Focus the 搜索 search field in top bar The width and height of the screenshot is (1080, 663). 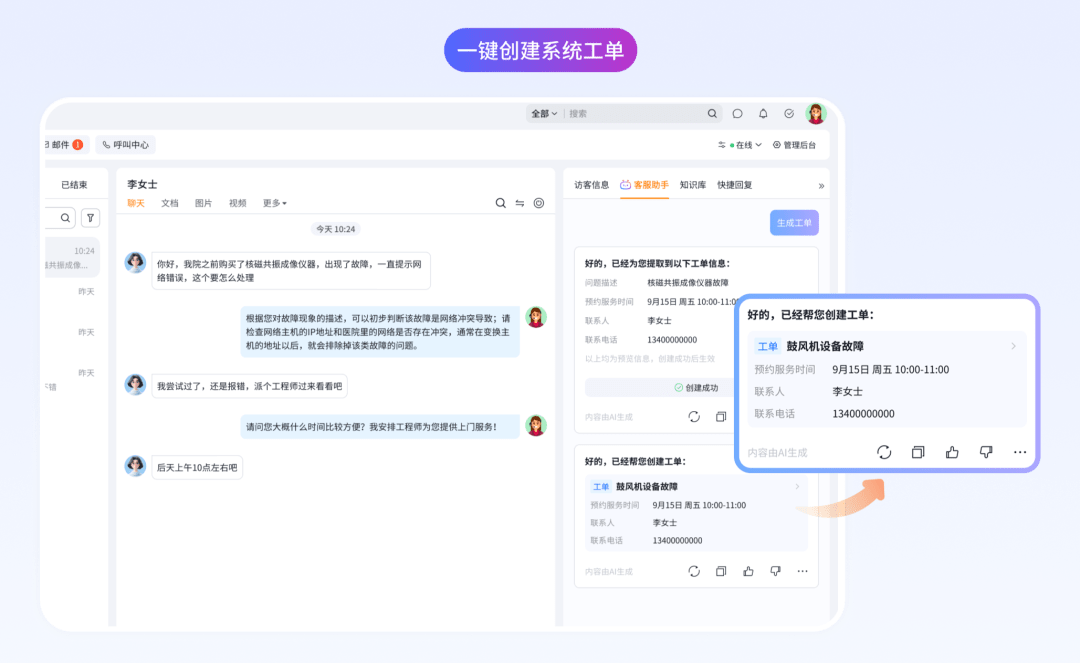tap(635, 114)
